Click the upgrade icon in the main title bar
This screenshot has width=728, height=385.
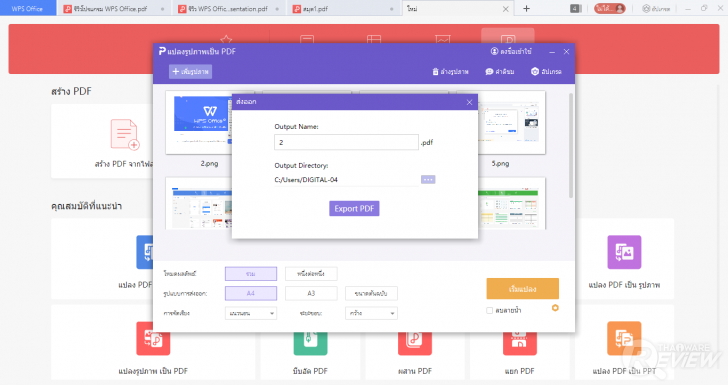tap(645, 8)
